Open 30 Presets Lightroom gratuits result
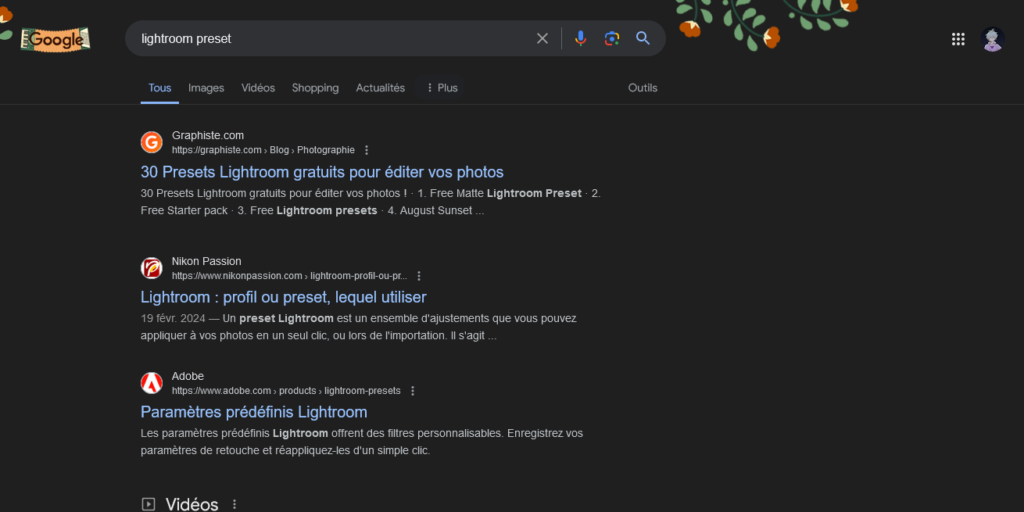 [x=322, y=172]
